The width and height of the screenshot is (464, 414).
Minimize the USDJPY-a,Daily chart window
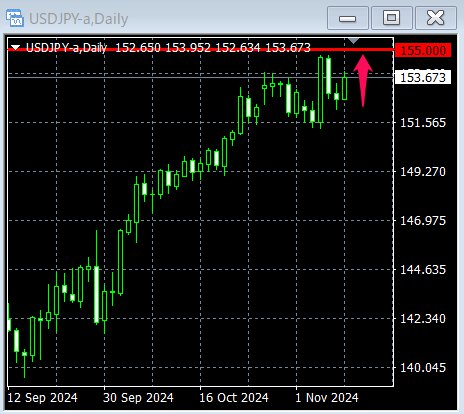[348, 18]
